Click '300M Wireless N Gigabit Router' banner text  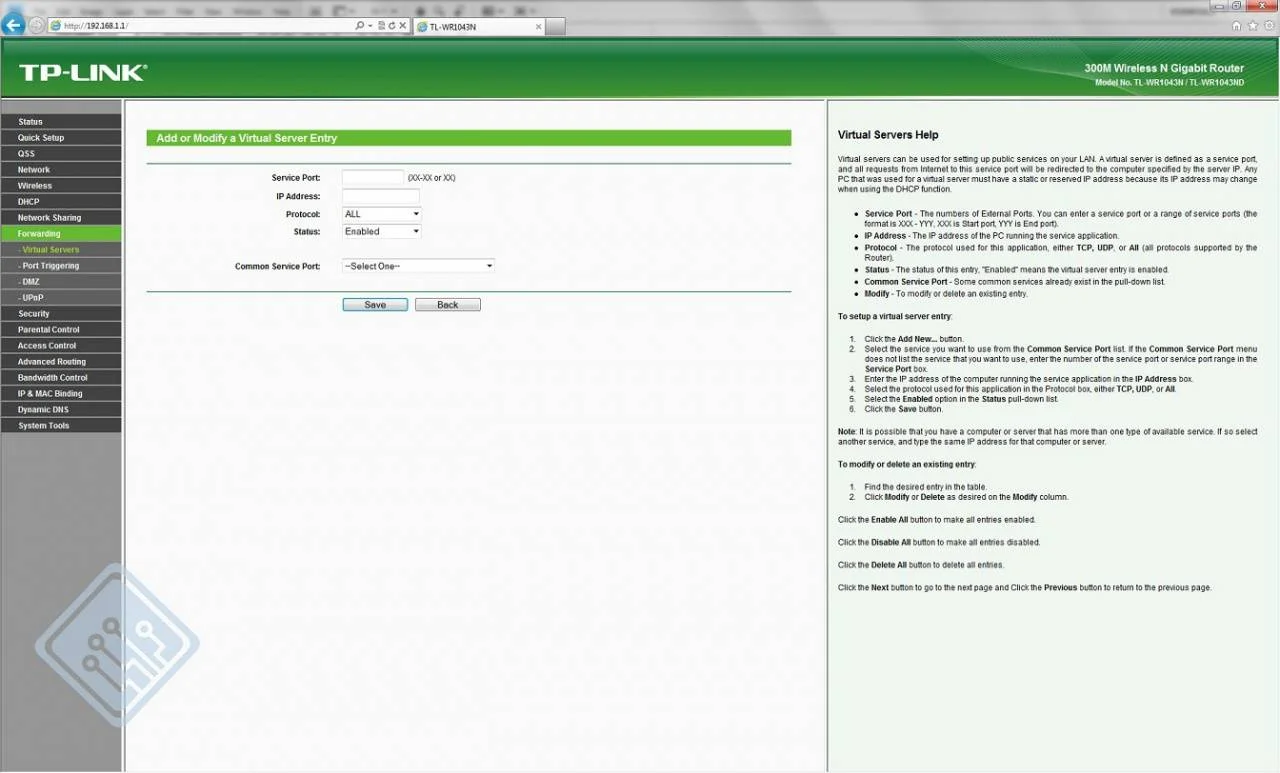[1164, 69]
